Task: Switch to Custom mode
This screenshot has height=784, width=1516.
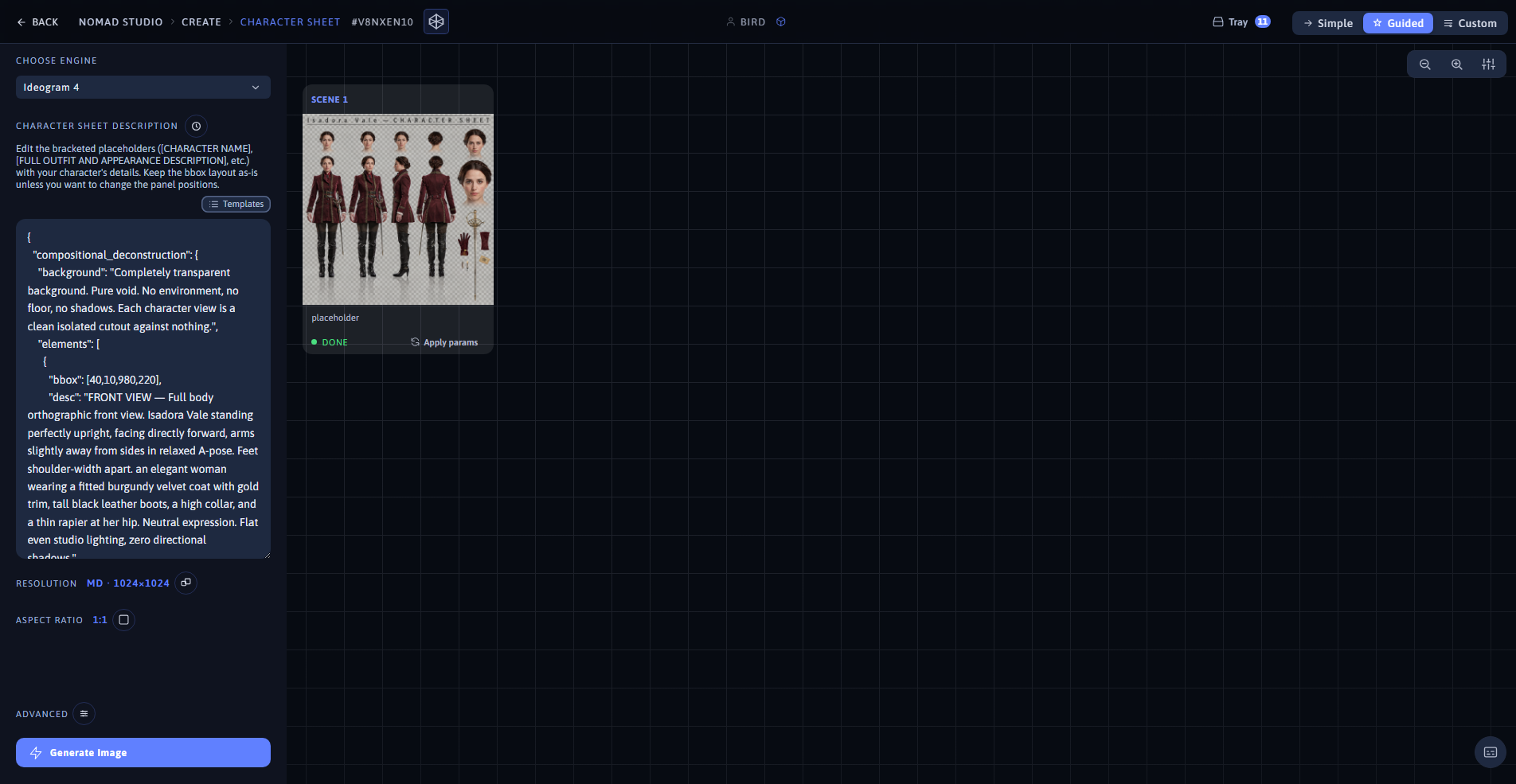Action: (x=1470, y=23)
